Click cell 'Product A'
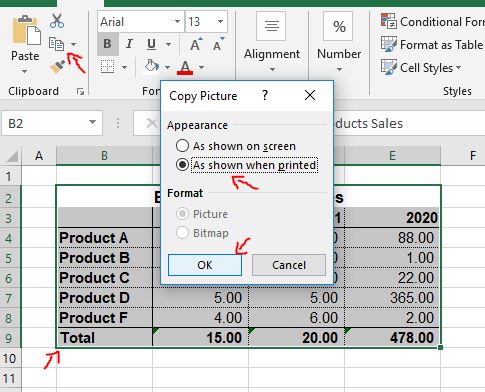This screenshot has width=485, height=392. 105,238
